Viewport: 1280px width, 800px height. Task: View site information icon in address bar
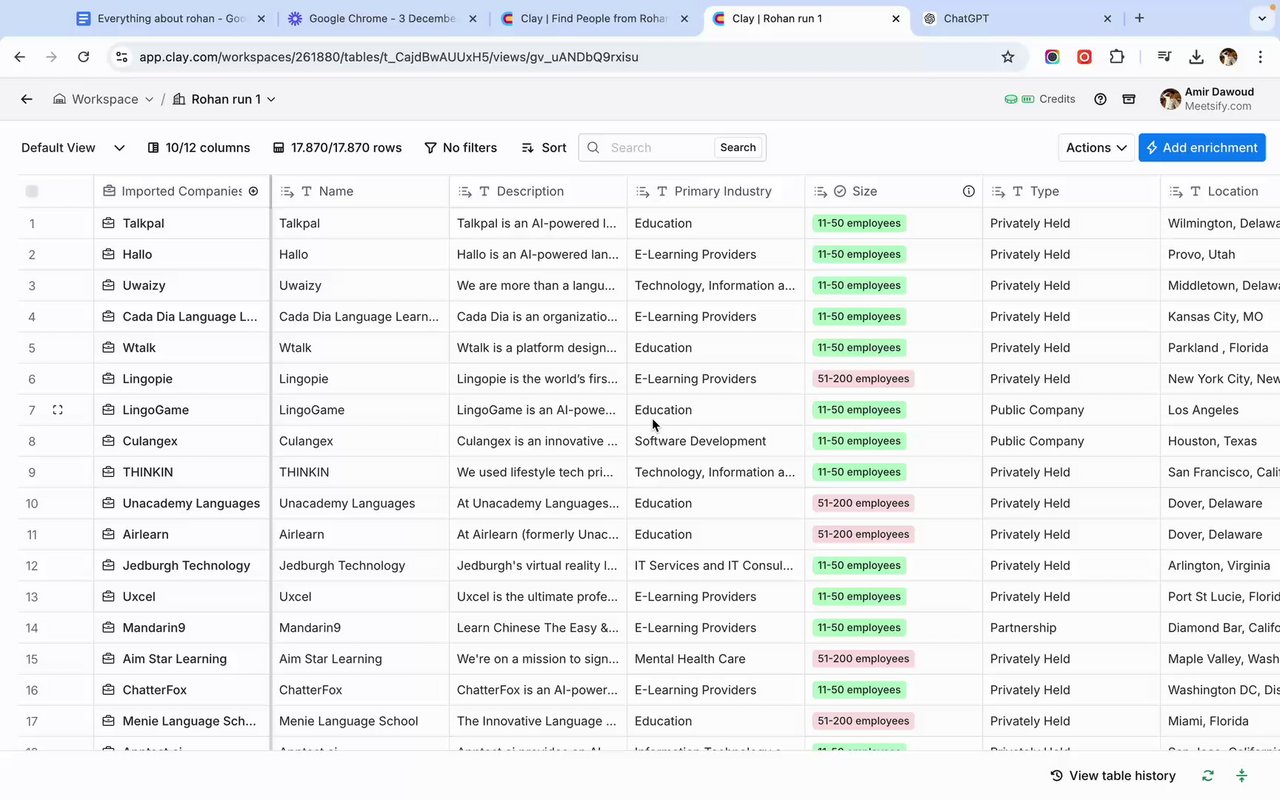coord(121,57)
